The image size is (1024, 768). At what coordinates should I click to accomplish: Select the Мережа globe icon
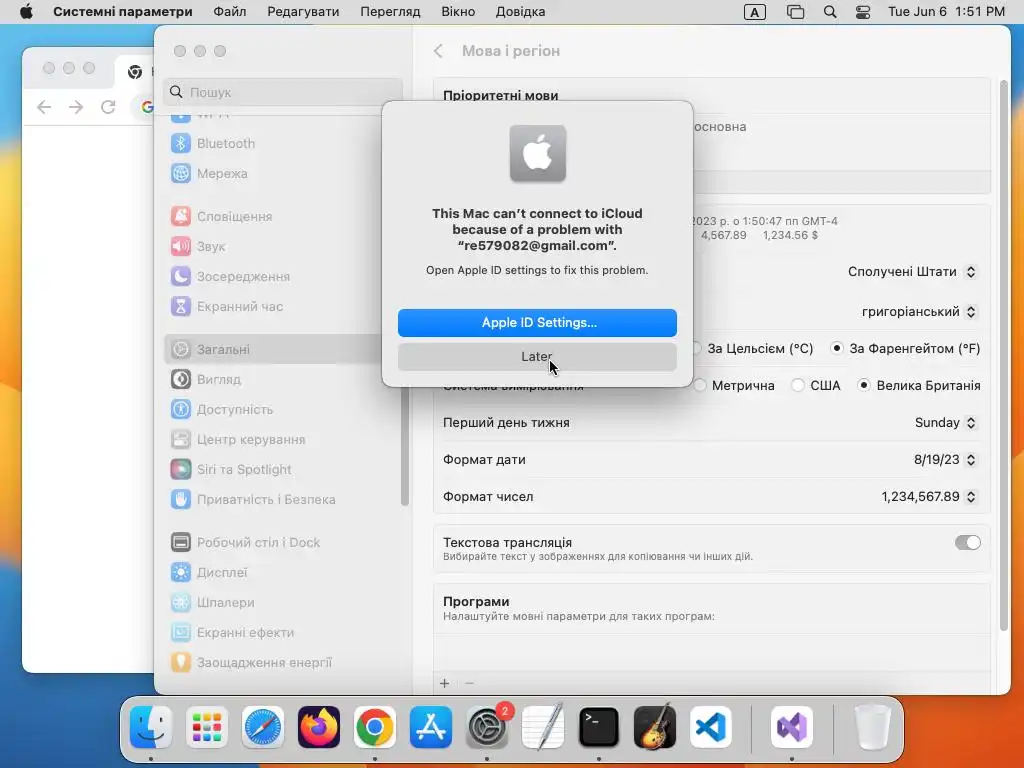[x=180, y=173]
